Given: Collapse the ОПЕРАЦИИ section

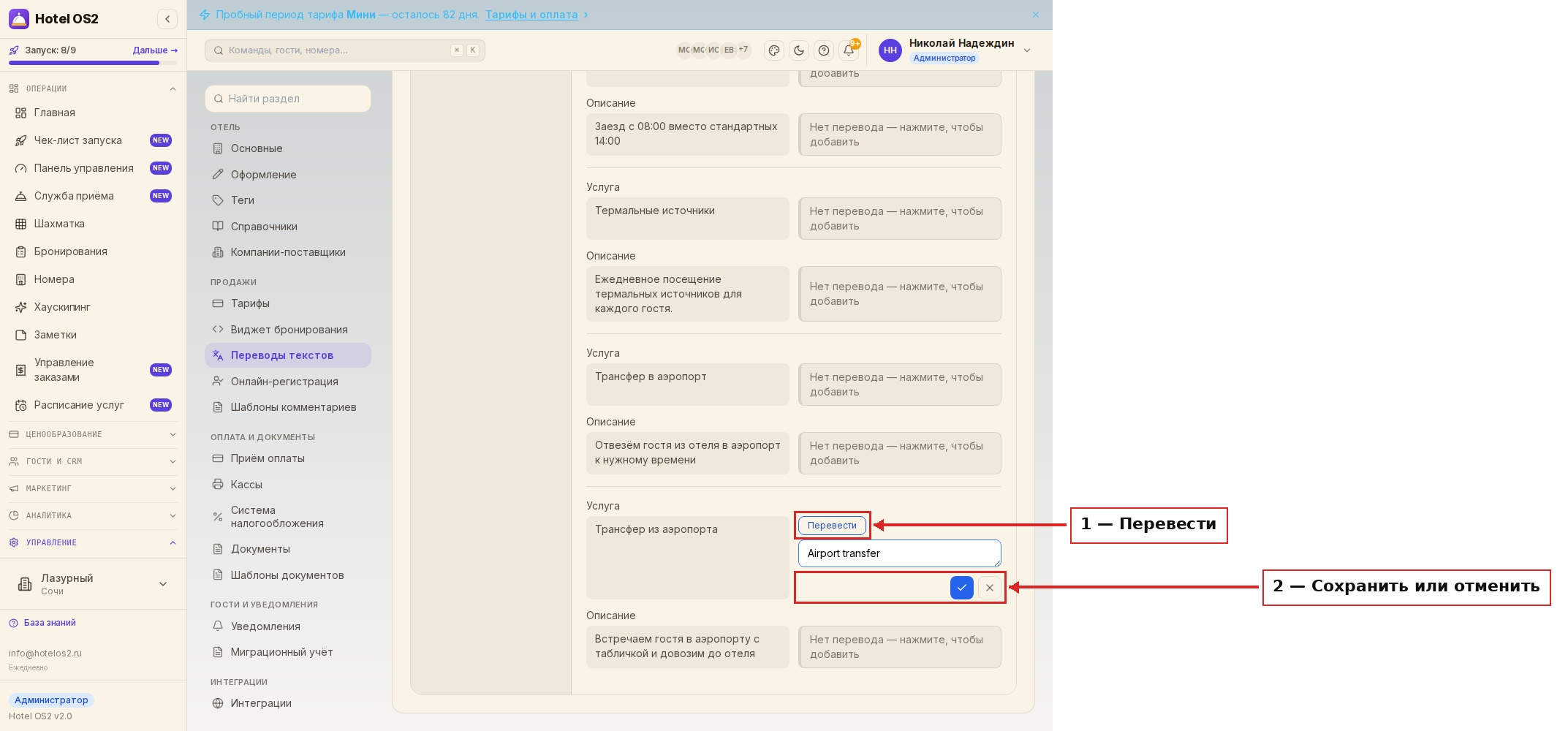Looking at the screenshot, I should (x=93, y=88).
